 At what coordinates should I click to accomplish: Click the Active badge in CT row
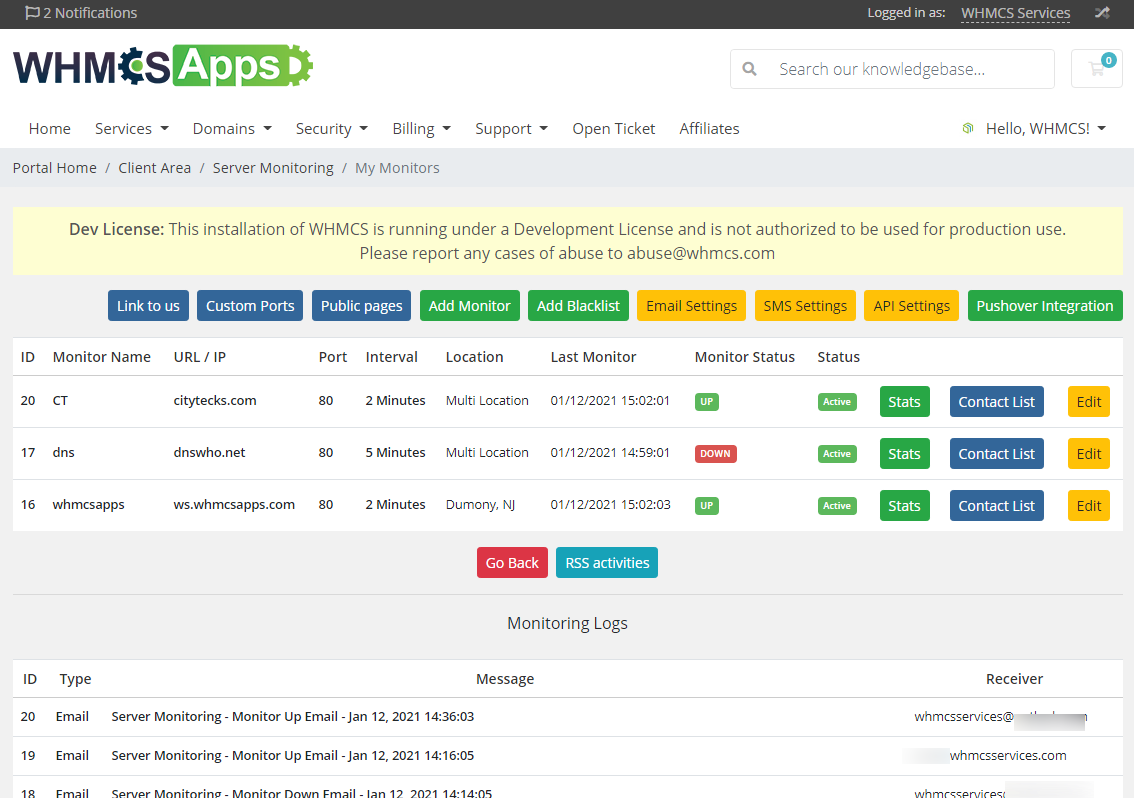click(x=837, y=402)
